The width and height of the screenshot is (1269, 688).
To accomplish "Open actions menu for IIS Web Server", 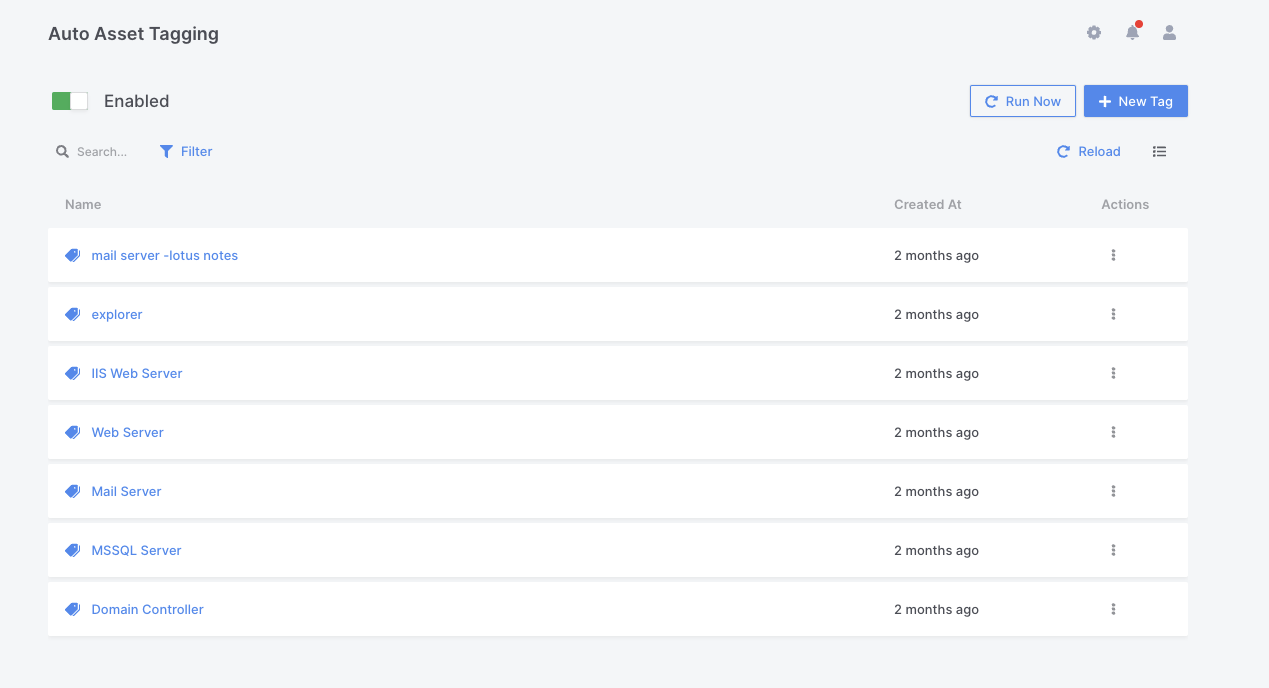I will (x=1113, y=373).
